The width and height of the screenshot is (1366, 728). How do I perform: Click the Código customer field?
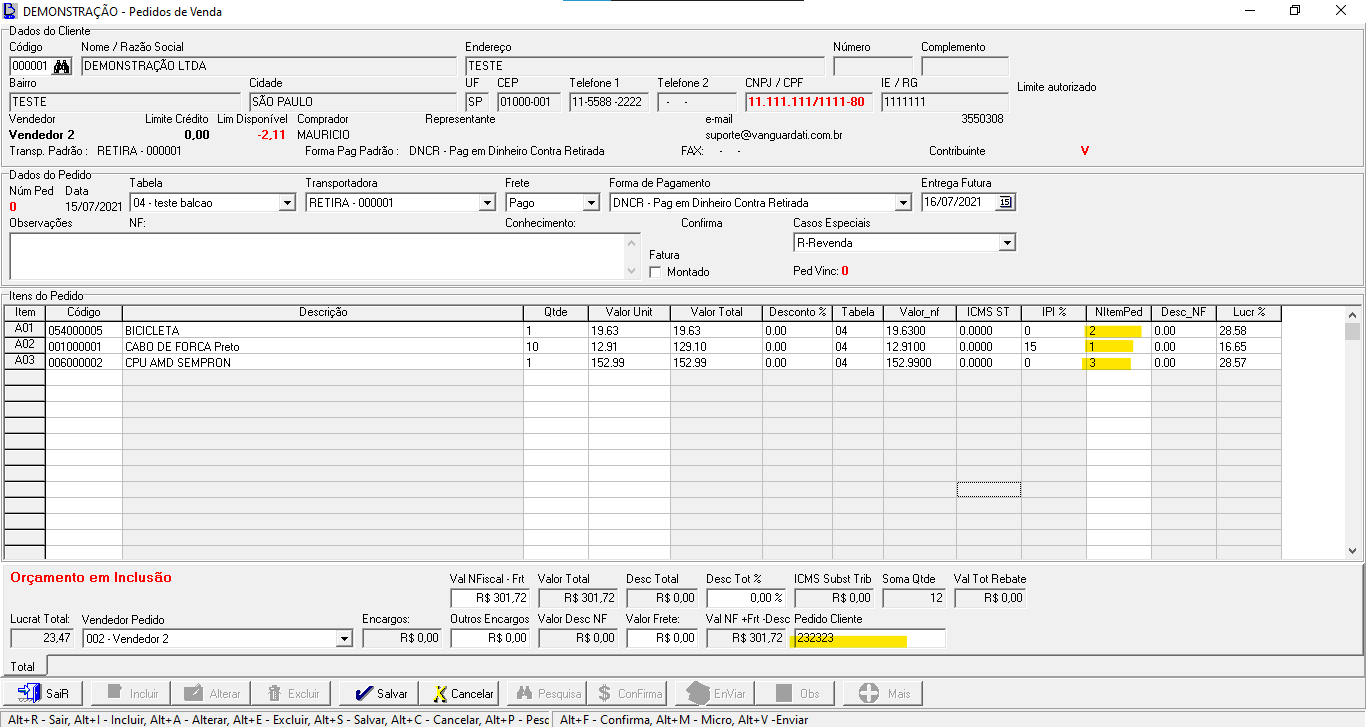tap(30, 66)
